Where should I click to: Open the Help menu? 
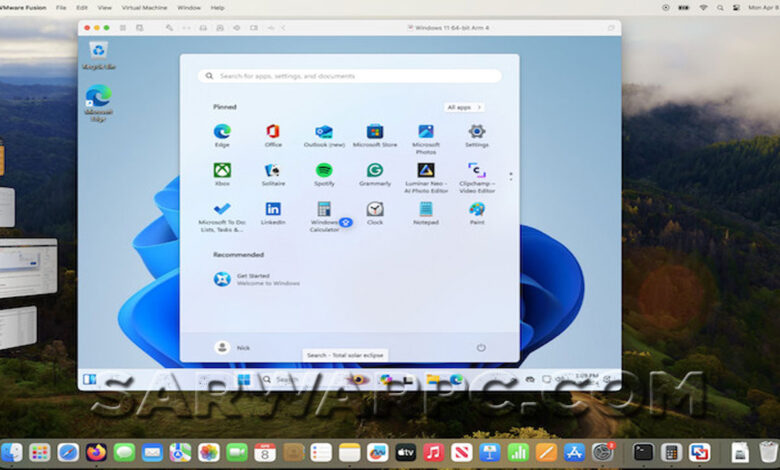pos(217,8)
